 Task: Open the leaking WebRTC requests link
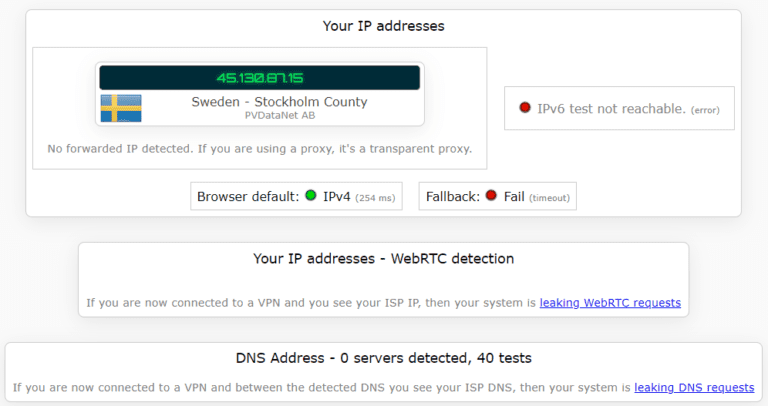click(610, 303)
